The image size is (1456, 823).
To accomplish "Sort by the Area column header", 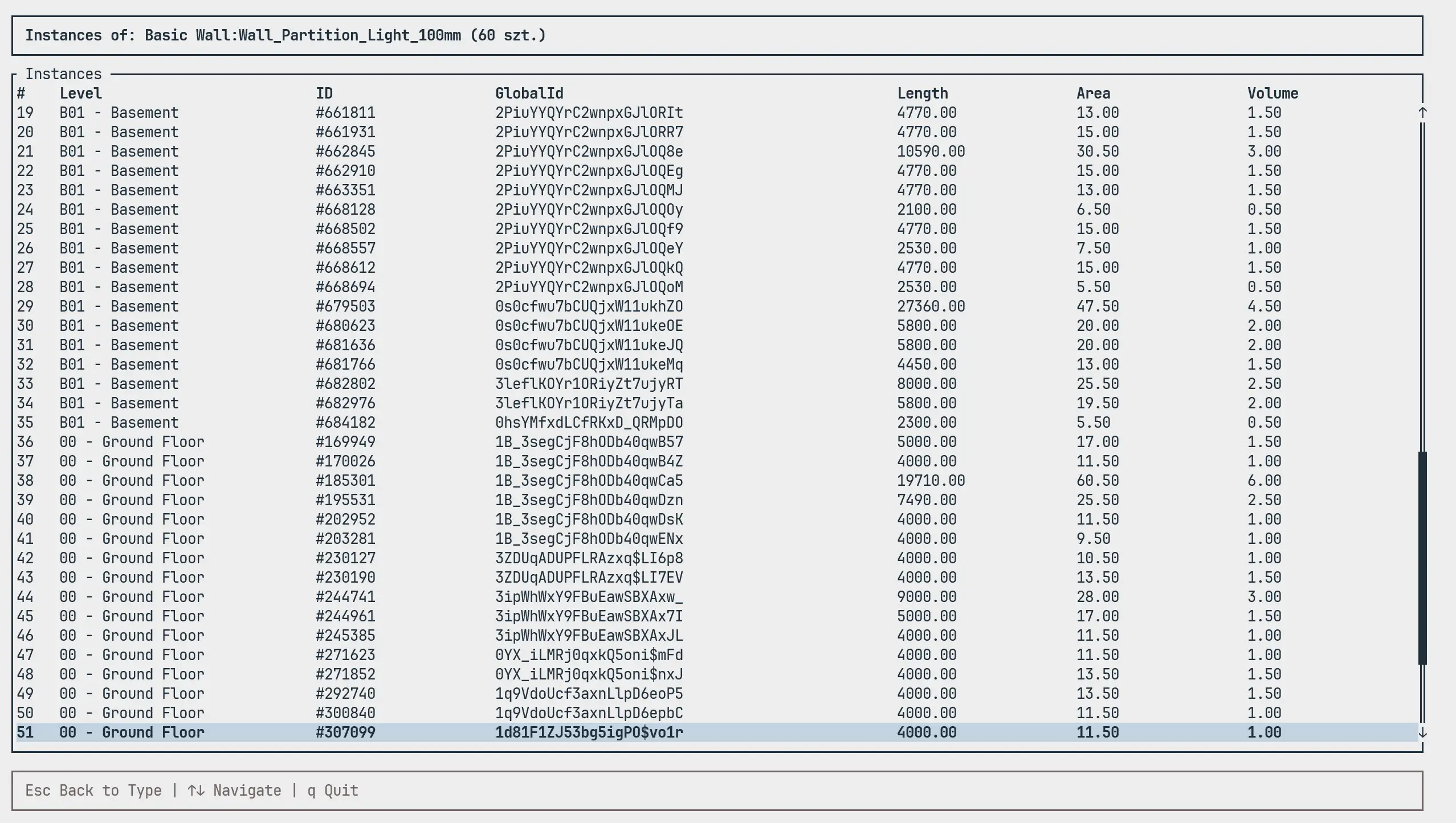I will click(x=1092, y=93).
